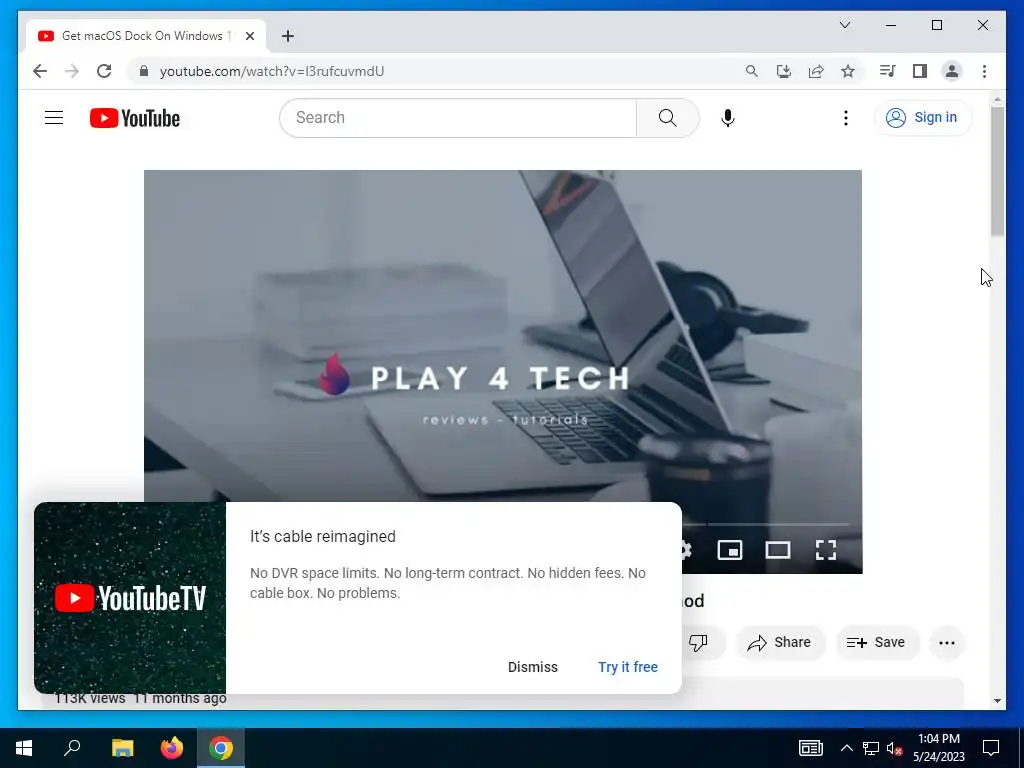The image size is (1024, 768).
Task: Open the clock showing 1:04 PM
Action: 938,748
